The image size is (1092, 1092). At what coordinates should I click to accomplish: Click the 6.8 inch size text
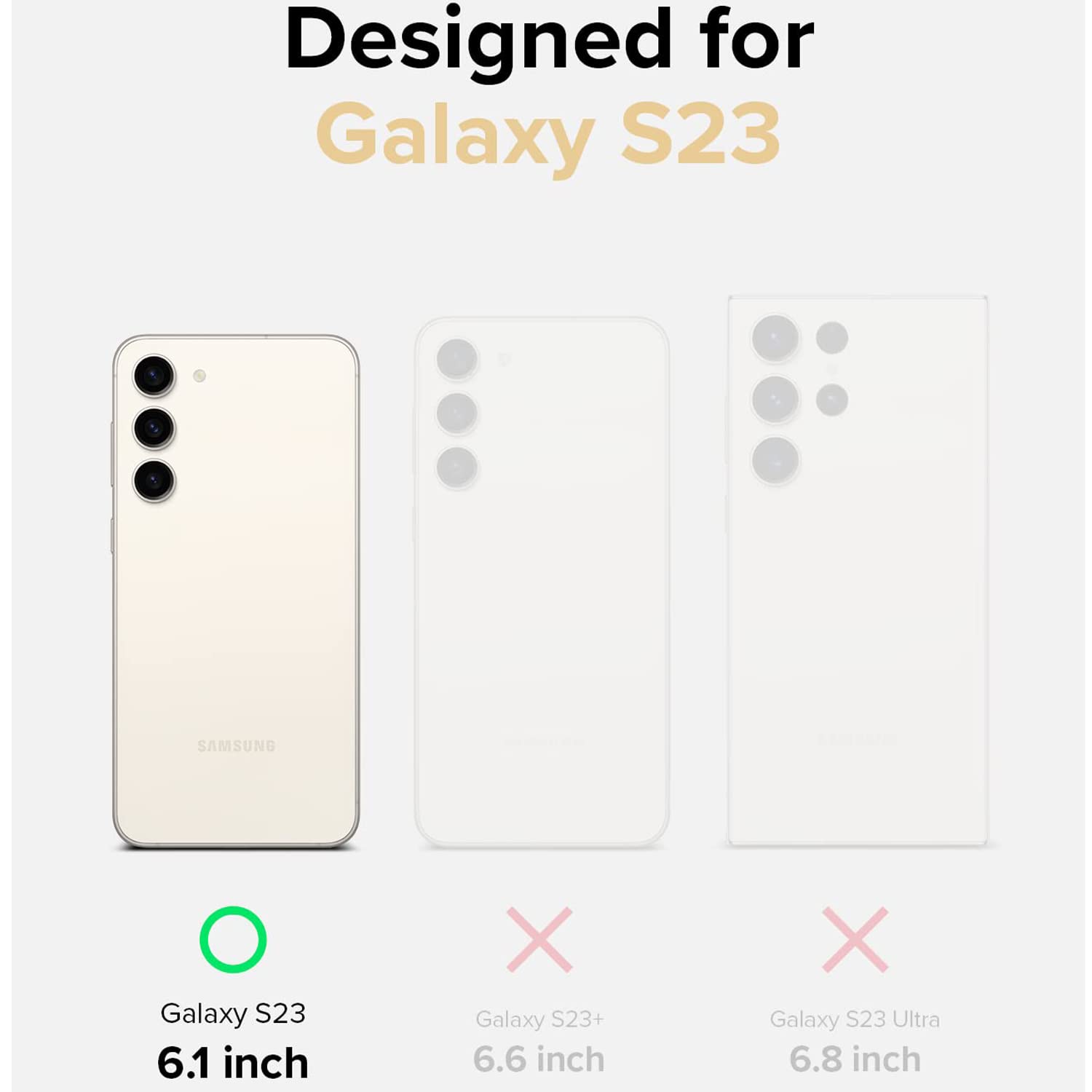point(855,1059)
